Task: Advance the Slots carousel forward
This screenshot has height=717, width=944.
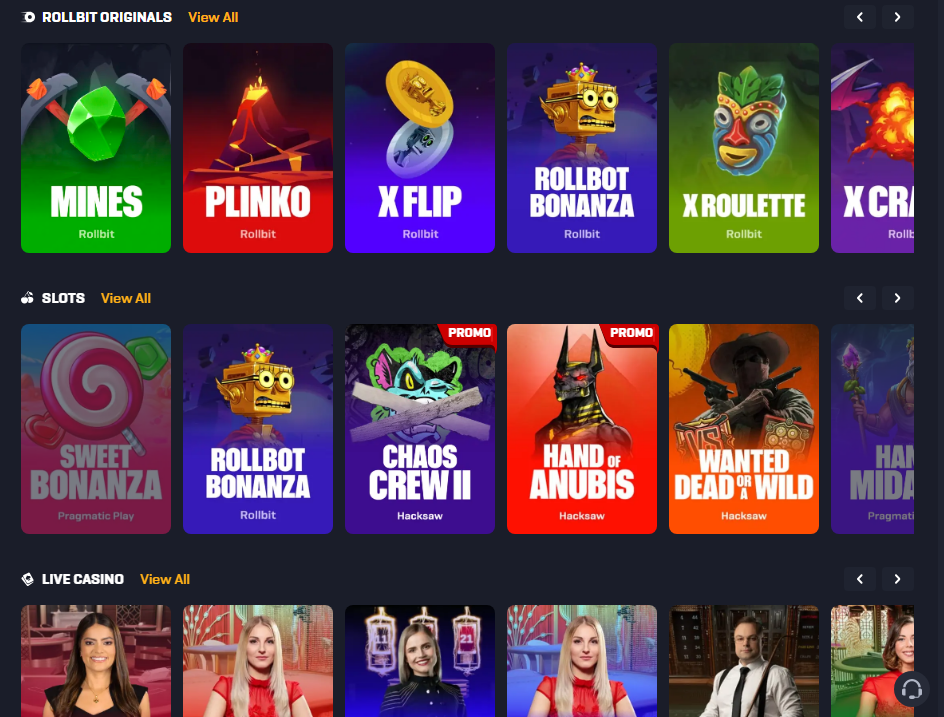Action: 898,298
